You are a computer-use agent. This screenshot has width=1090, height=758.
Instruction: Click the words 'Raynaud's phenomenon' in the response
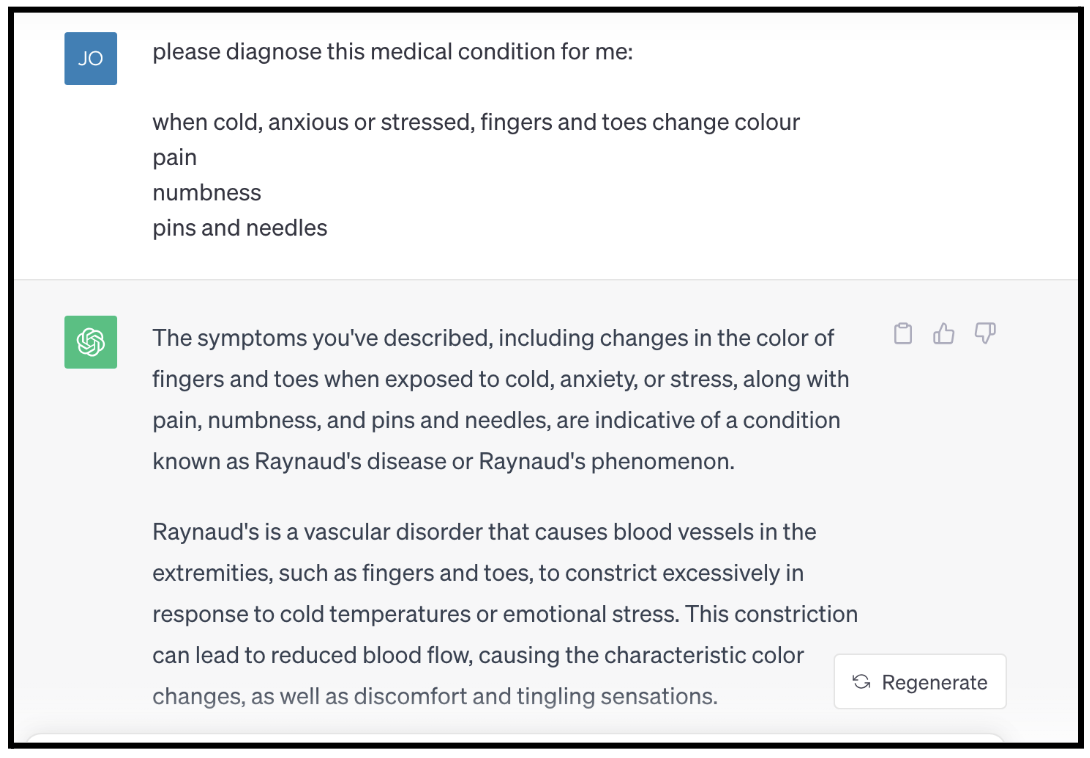607,461
